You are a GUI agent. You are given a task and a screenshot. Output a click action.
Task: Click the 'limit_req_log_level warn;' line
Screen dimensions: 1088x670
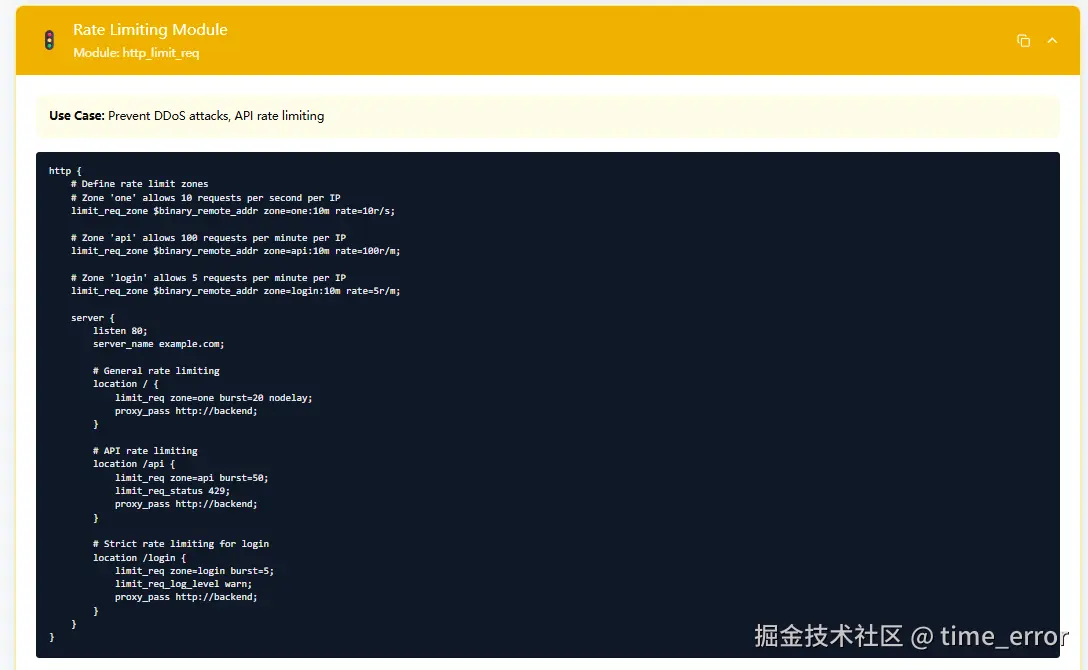pyautogui.click(x=183, y=584)
